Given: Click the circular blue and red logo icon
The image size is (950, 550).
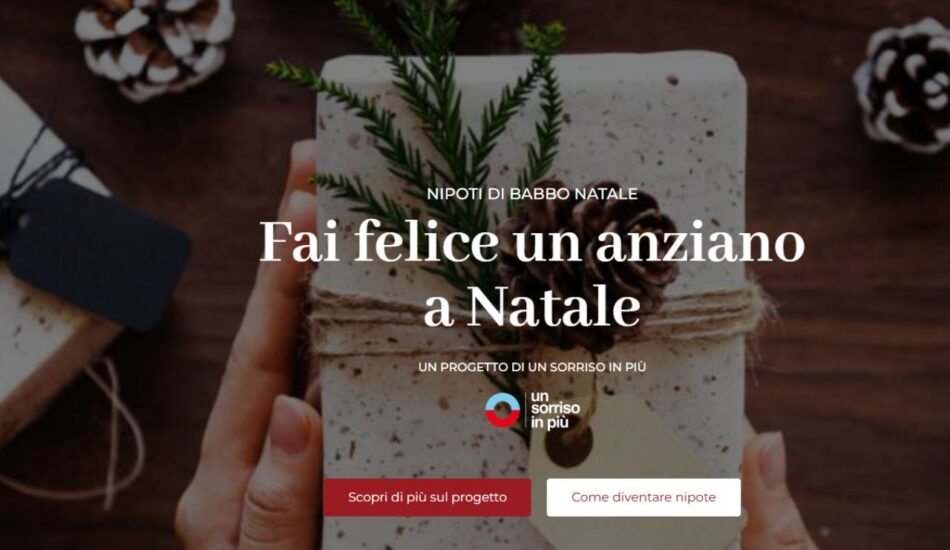Looking at the screenshot, I should click(502, 410).
